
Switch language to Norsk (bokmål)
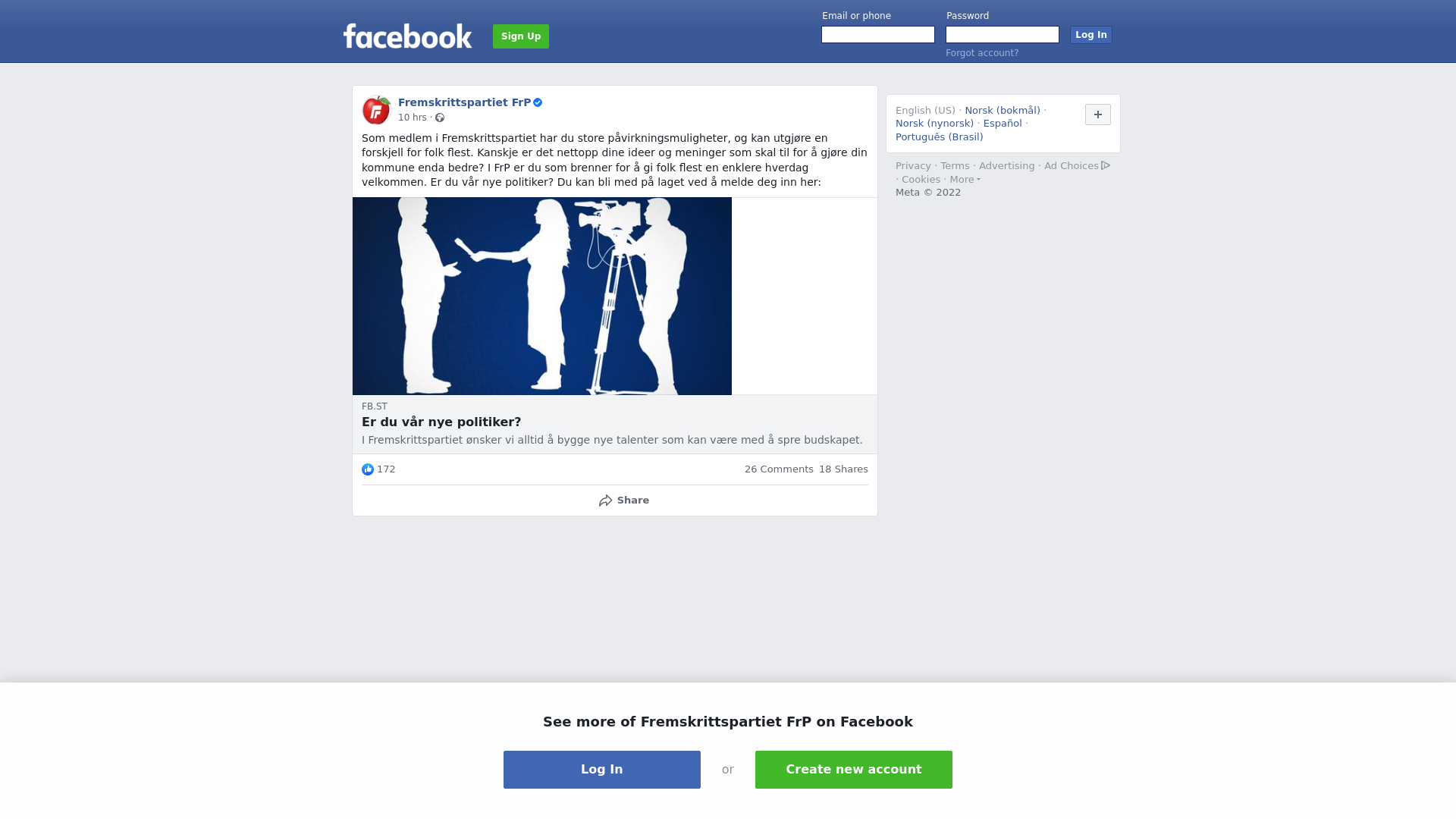coord(1003,111)
